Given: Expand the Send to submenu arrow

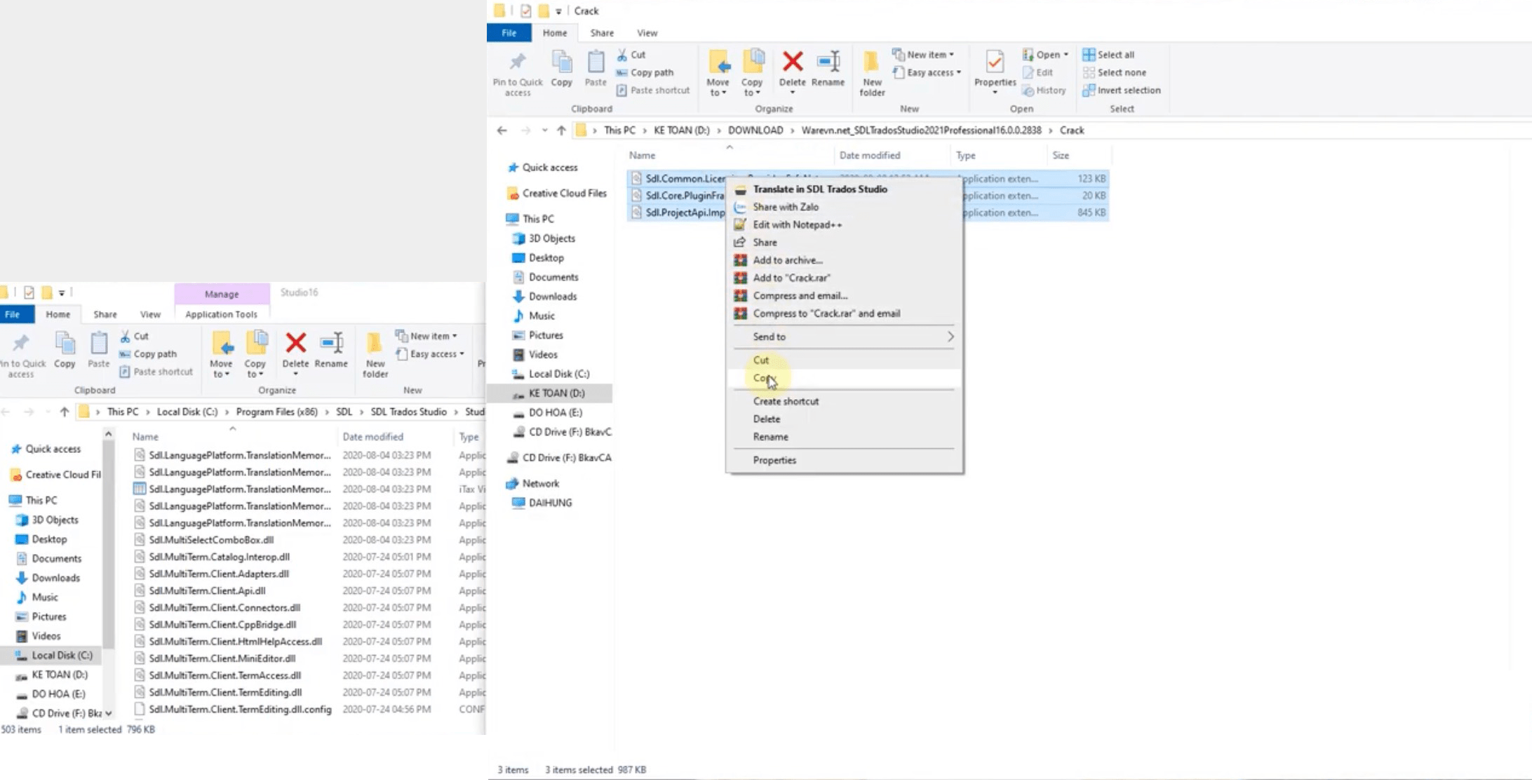Looking at the screenshot, I should 950,337.
